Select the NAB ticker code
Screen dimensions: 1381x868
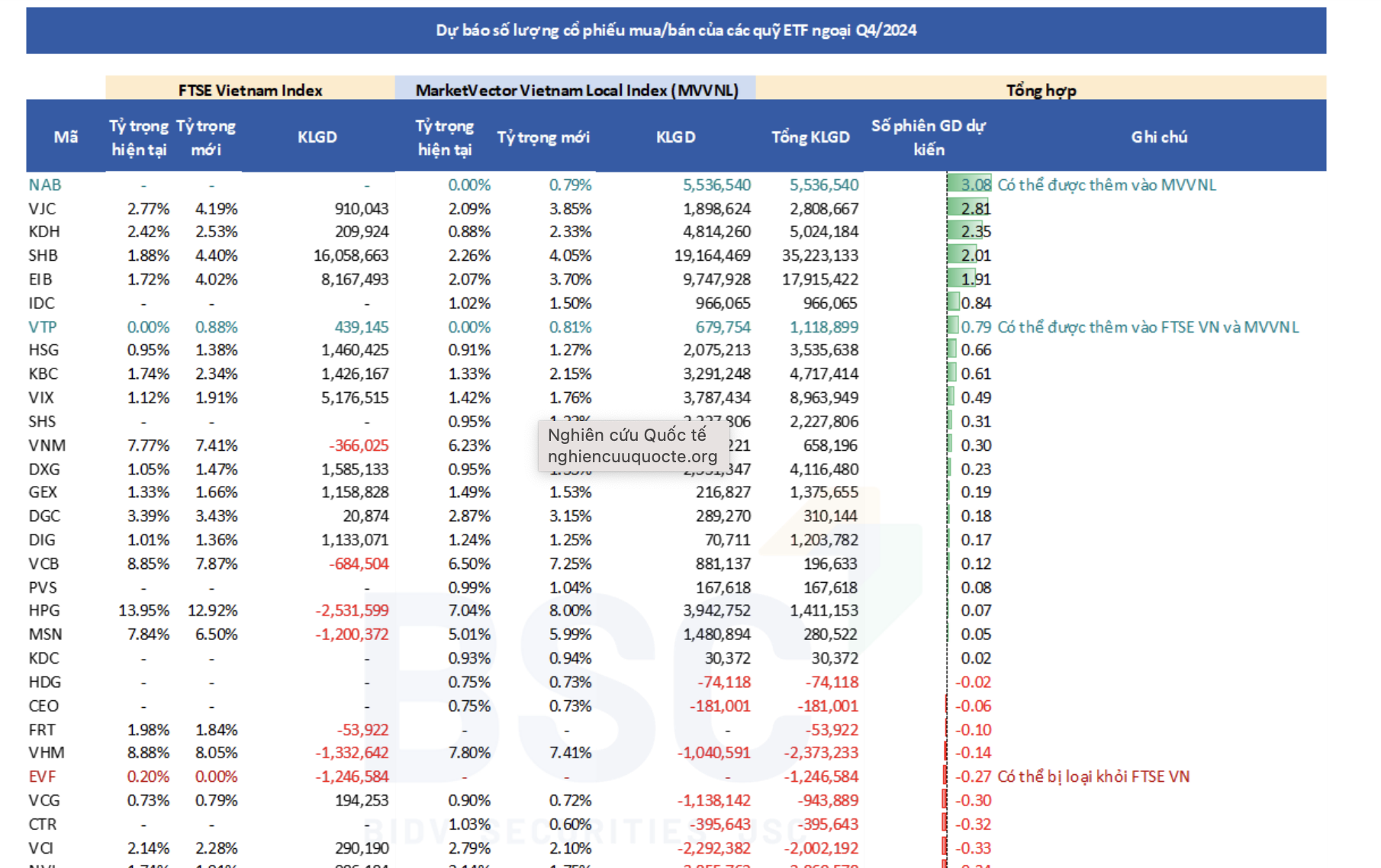pyautogui.click(x=45, y=185)
